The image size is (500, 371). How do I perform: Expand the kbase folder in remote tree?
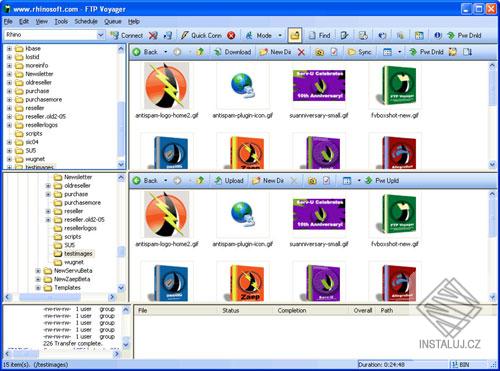click(9, 49)
